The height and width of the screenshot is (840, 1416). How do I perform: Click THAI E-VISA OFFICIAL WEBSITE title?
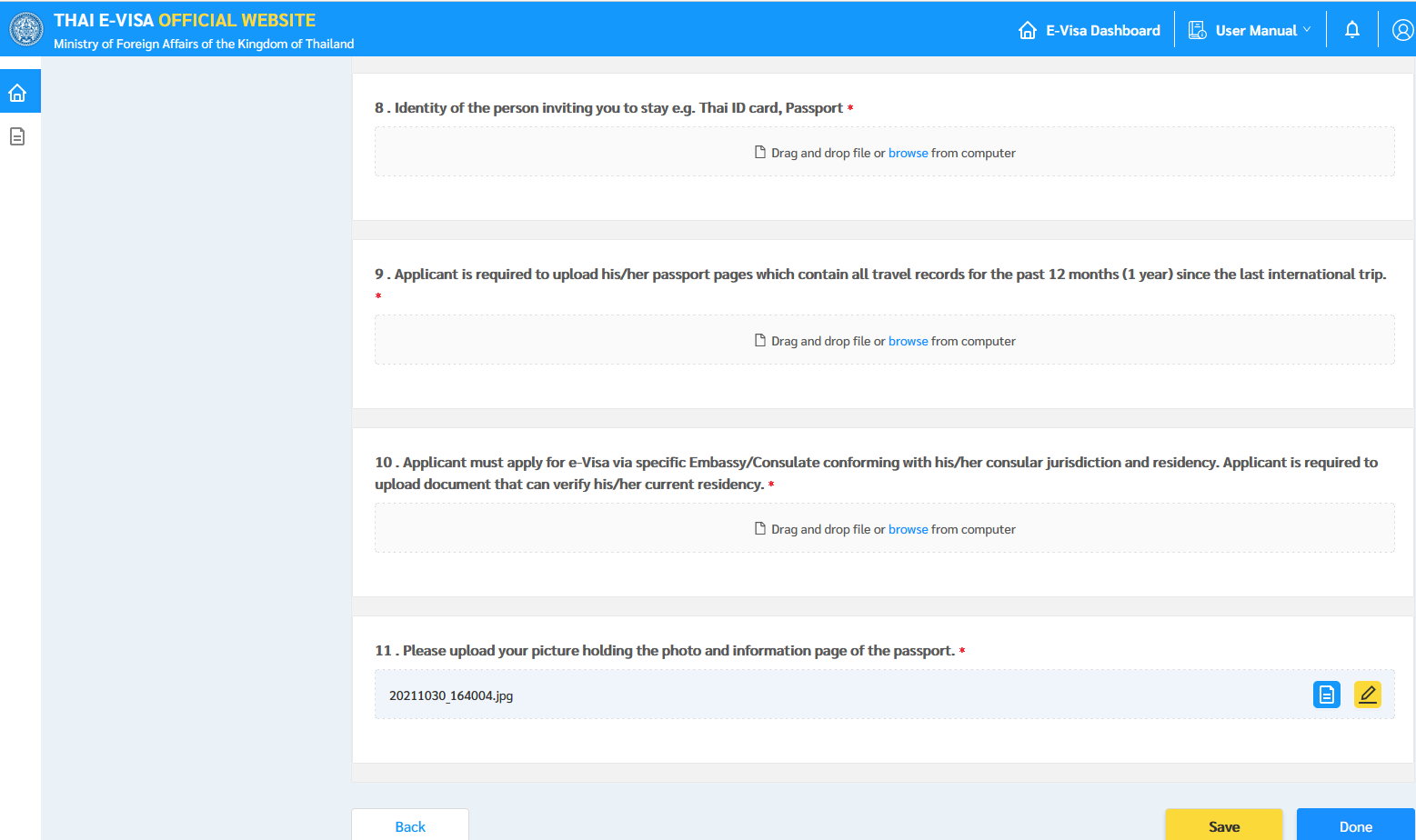(185, 20)
